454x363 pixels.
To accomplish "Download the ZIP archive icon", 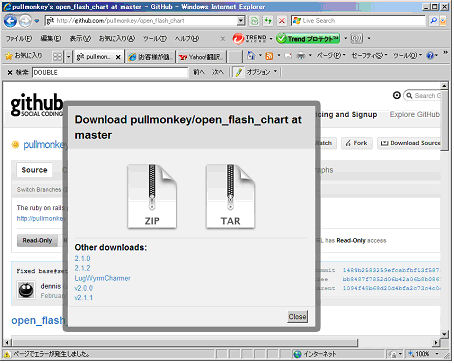I will click(152, 196).
